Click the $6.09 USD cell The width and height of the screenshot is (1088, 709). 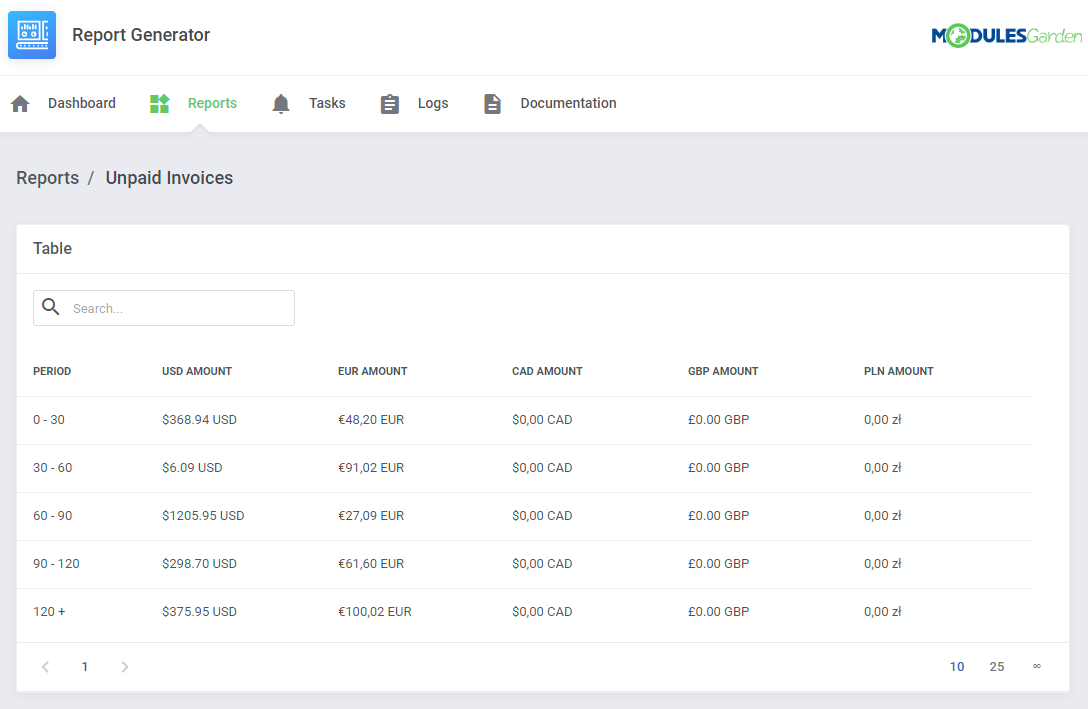[x=192, y=468]
